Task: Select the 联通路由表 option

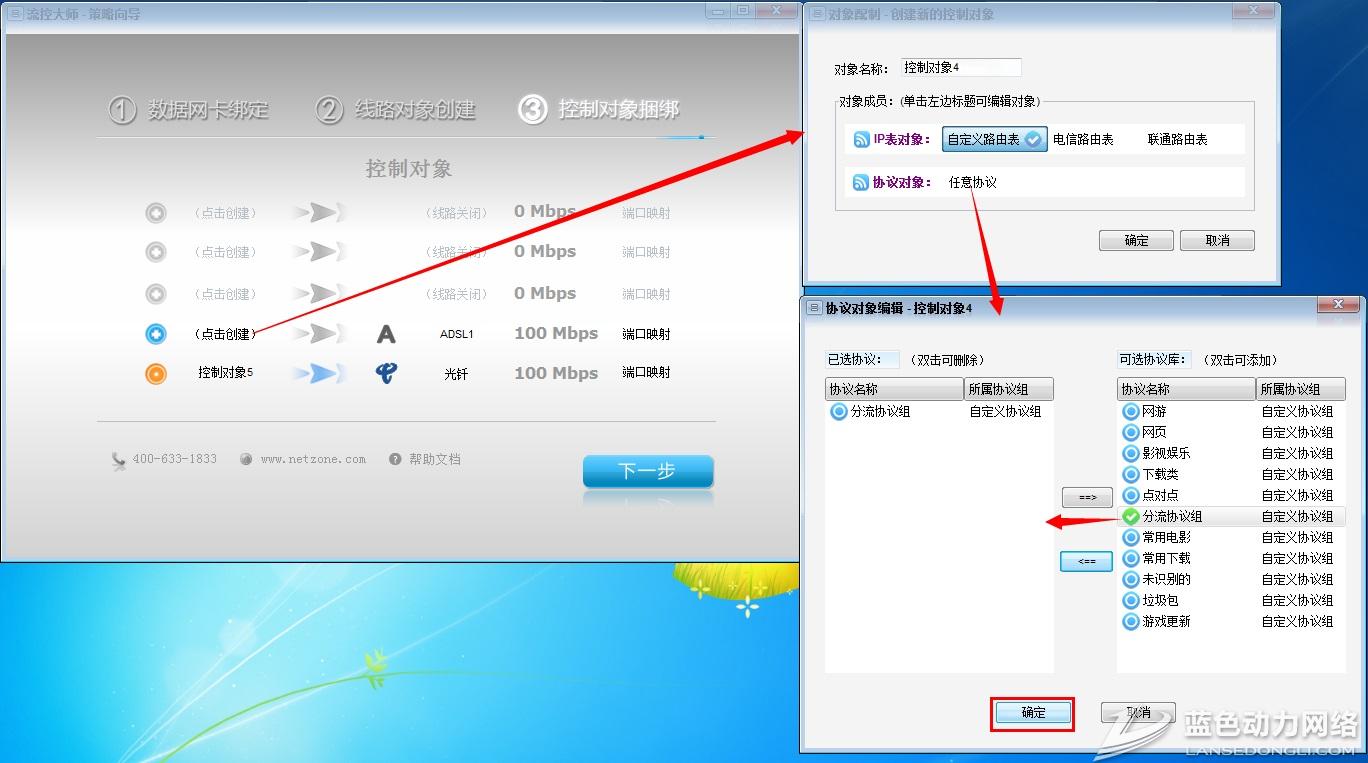Action: (1177, 140)
